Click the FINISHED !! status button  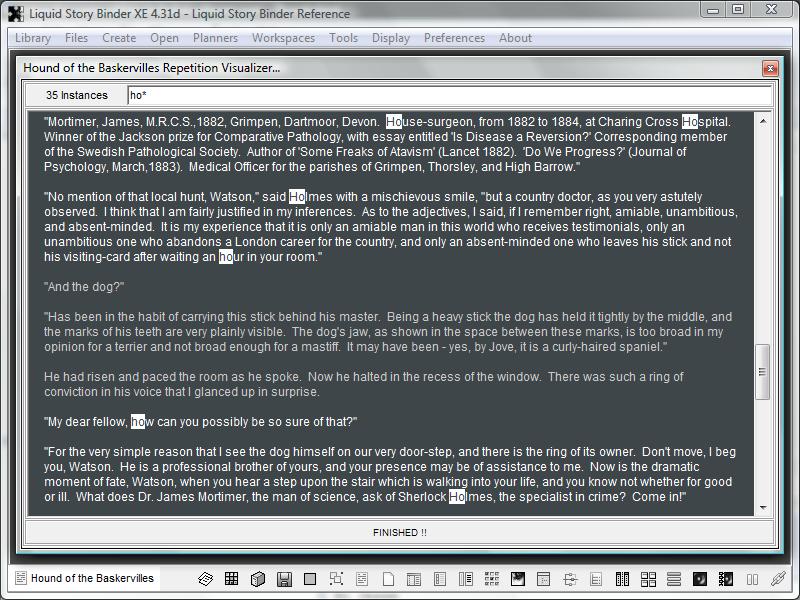pos(399,532)
